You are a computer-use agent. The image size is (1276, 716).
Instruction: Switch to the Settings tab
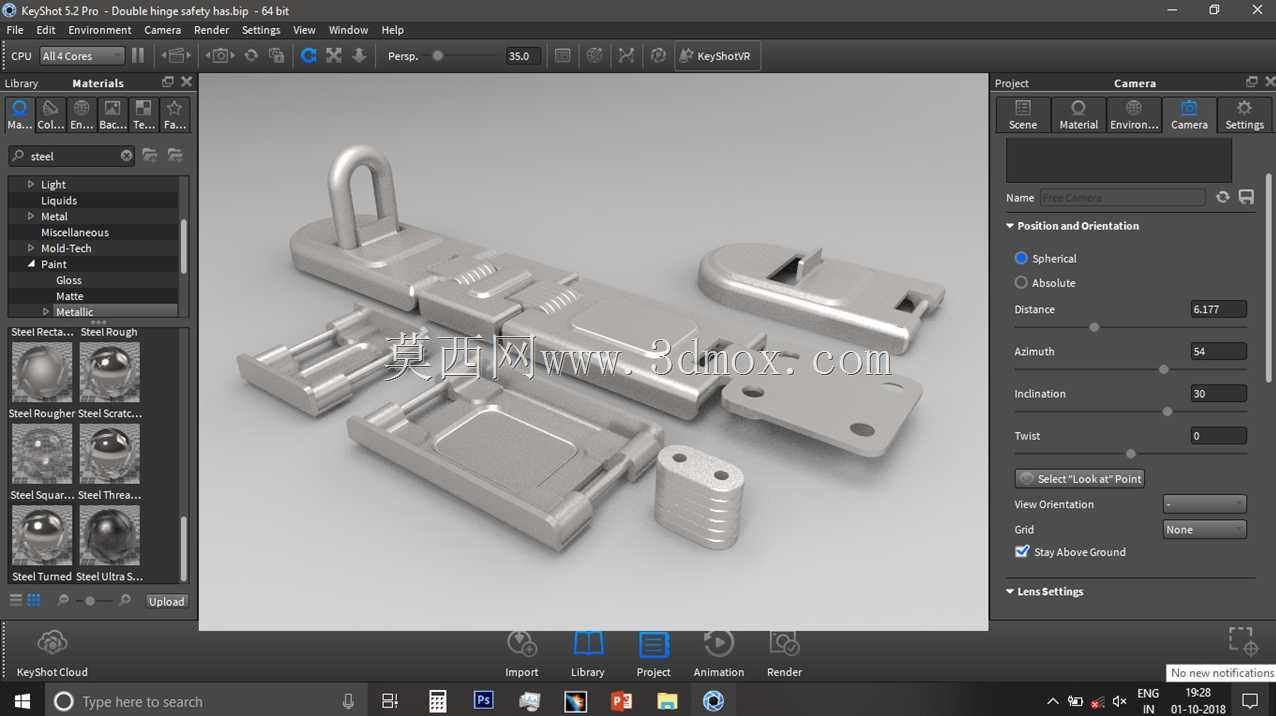click(1244, 114)
